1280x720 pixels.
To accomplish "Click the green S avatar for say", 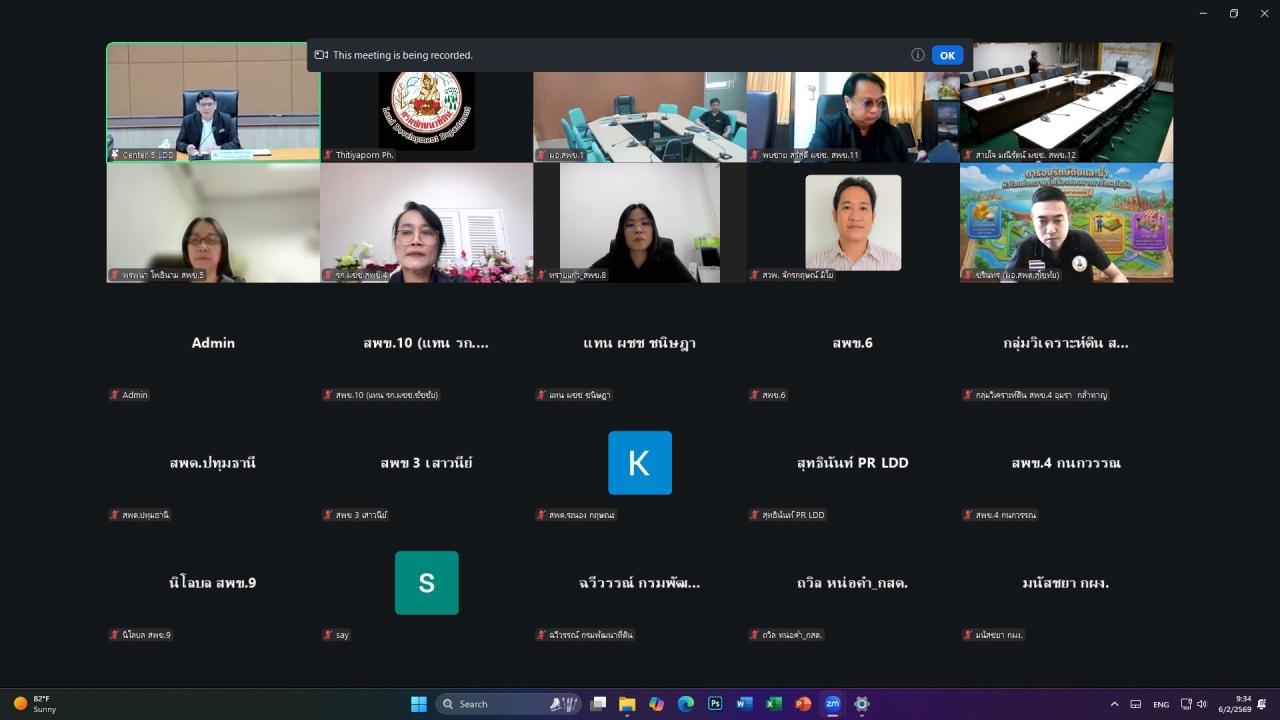I will coord(426,583).
